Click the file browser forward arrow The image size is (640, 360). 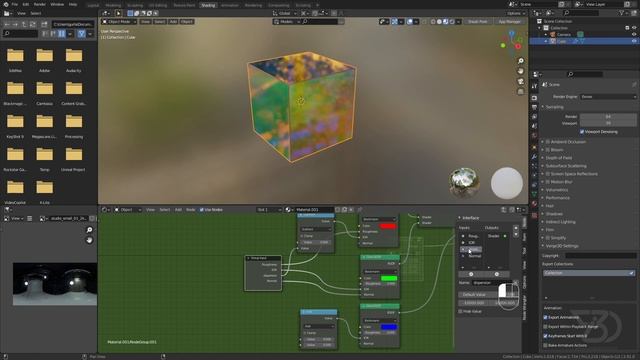(15, 24)
